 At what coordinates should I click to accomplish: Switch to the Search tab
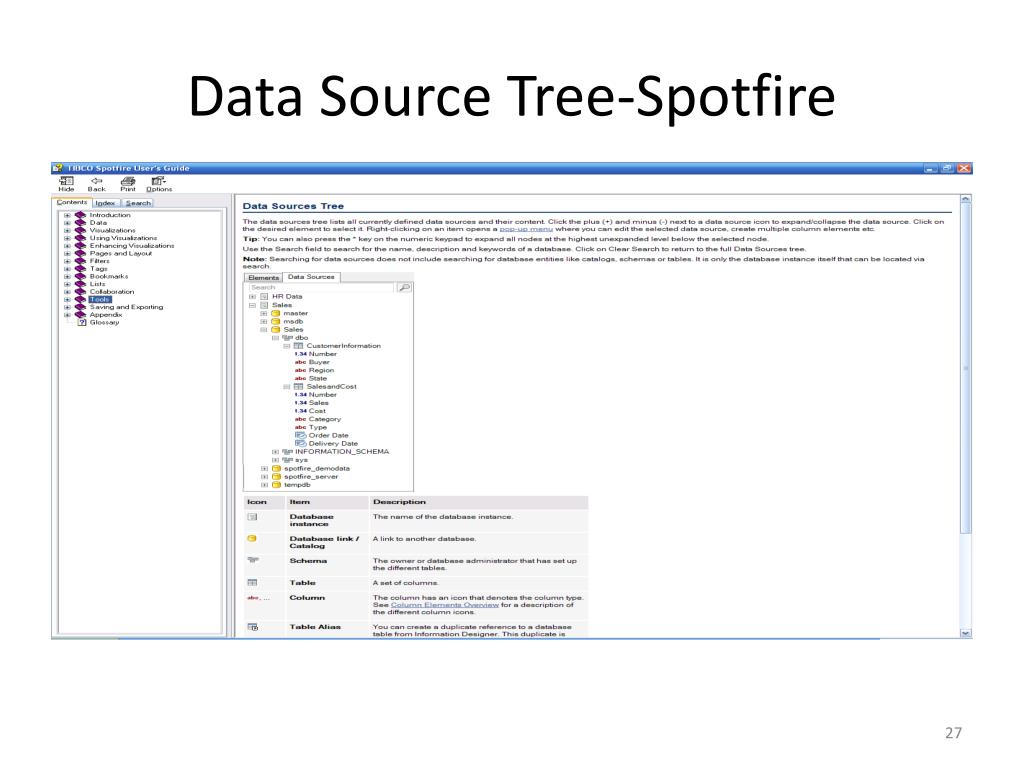pyautogui.click(x=138, y=203)
